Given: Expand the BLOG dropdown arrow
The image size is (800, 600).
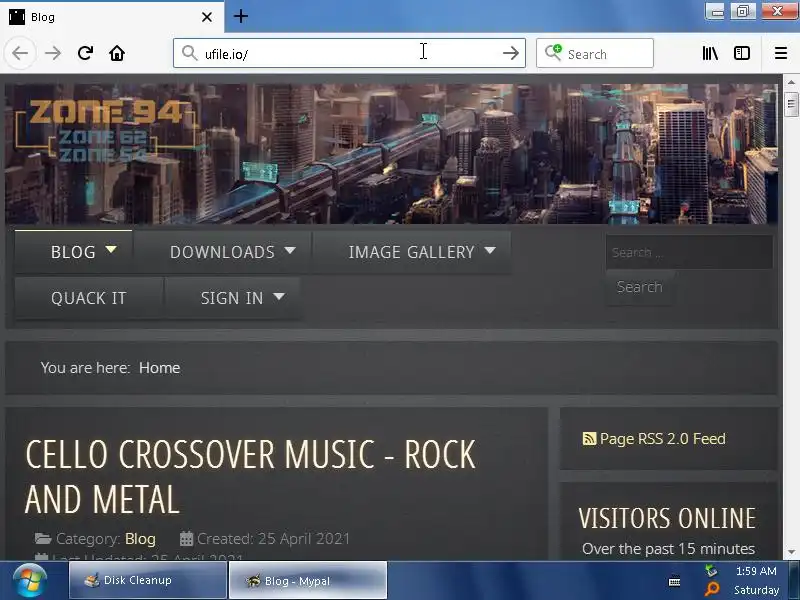Looking at the screenshot, I should pos(111,250).
